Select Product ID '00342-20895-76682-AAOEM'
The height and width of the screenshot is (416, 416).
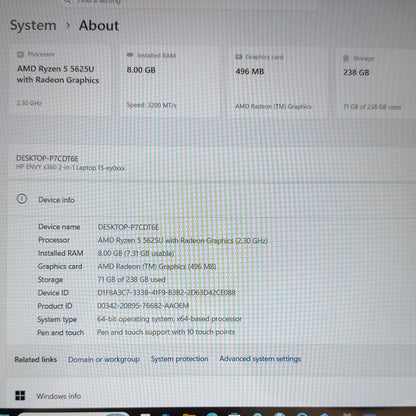[x=143, y=306]
